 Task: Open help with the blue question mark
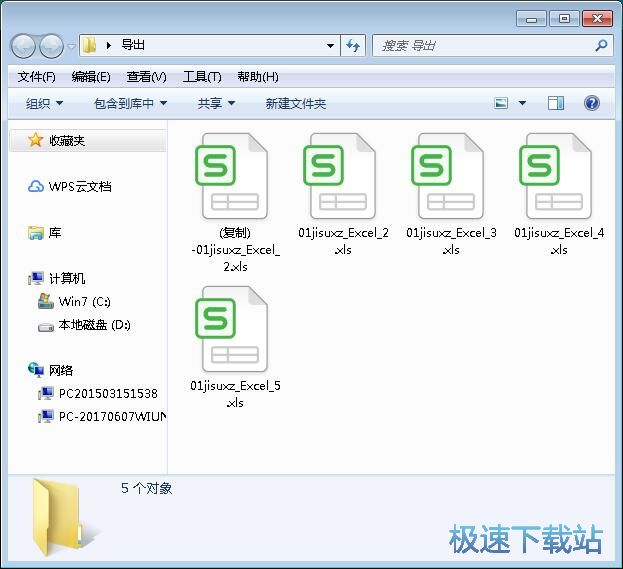click(592, 103)
